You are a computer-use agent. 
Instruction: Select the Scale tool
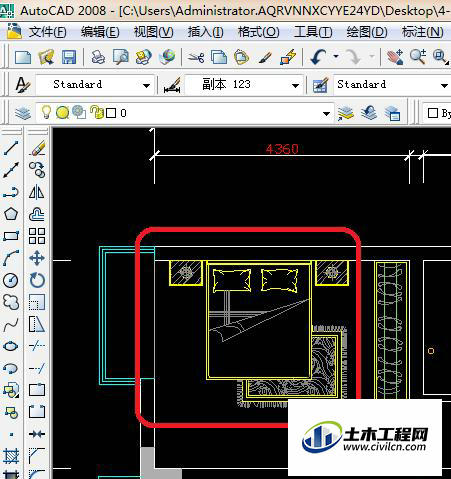click(x=37, y=302)
